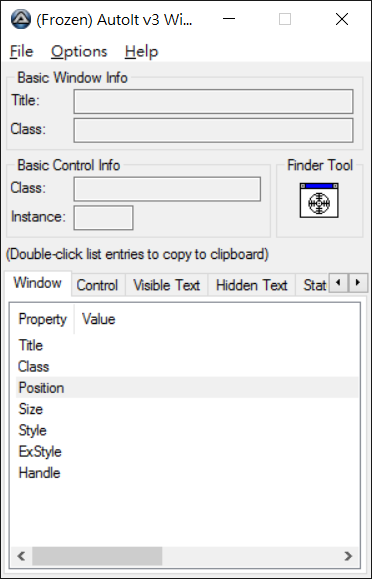Switch to the Hidden Text tab
372x579 pixels.
point(252,285)
